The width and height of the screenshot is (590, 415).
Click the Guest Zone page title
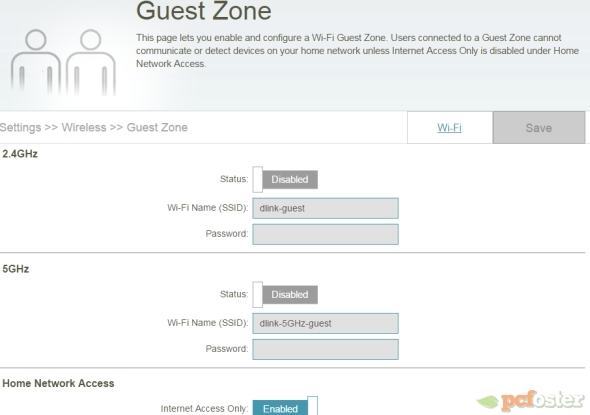(204, 11)
